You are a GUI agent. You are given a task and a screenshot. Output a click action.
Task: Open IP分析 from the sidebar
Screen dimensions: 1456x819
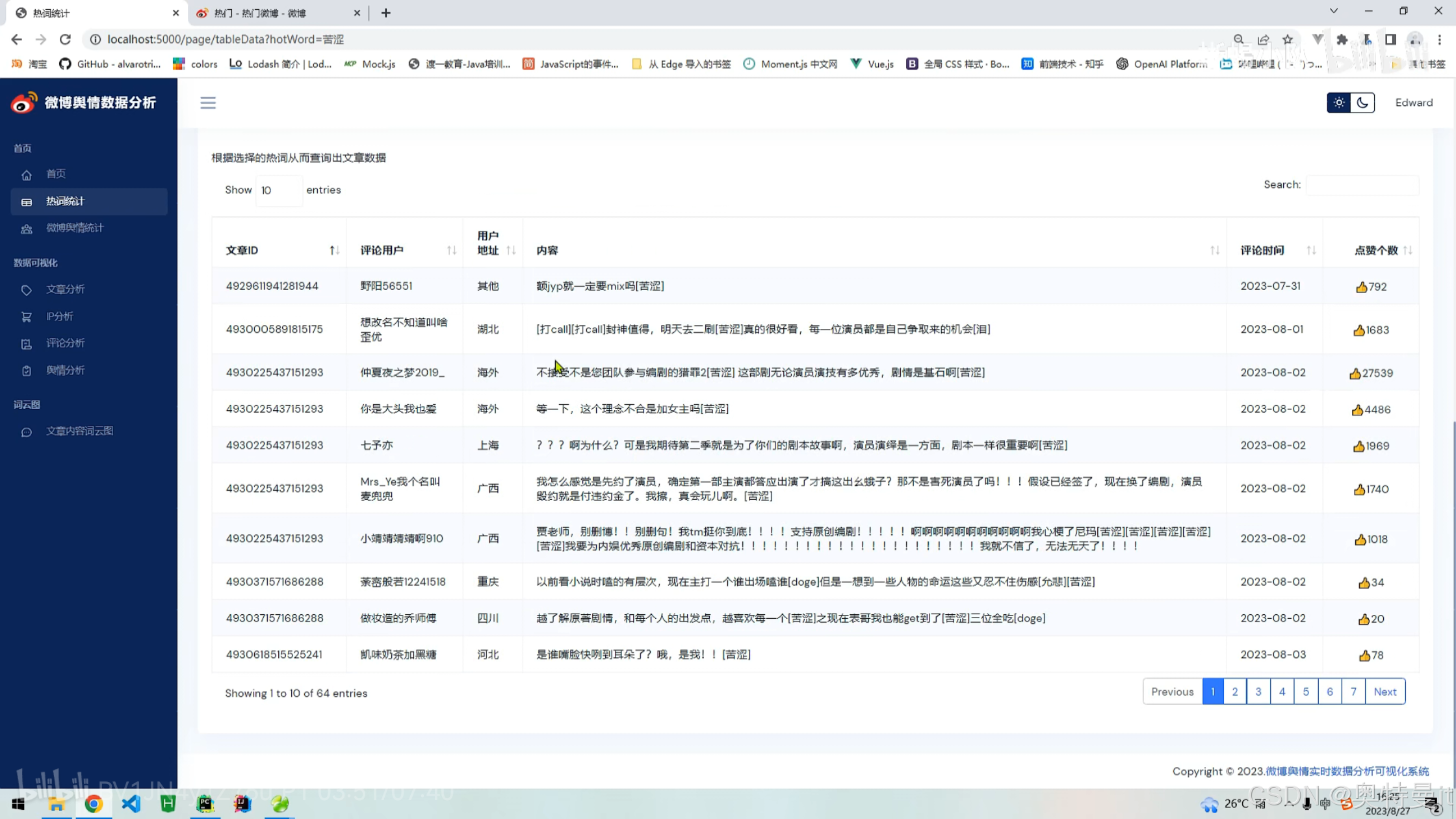point(59,317)
